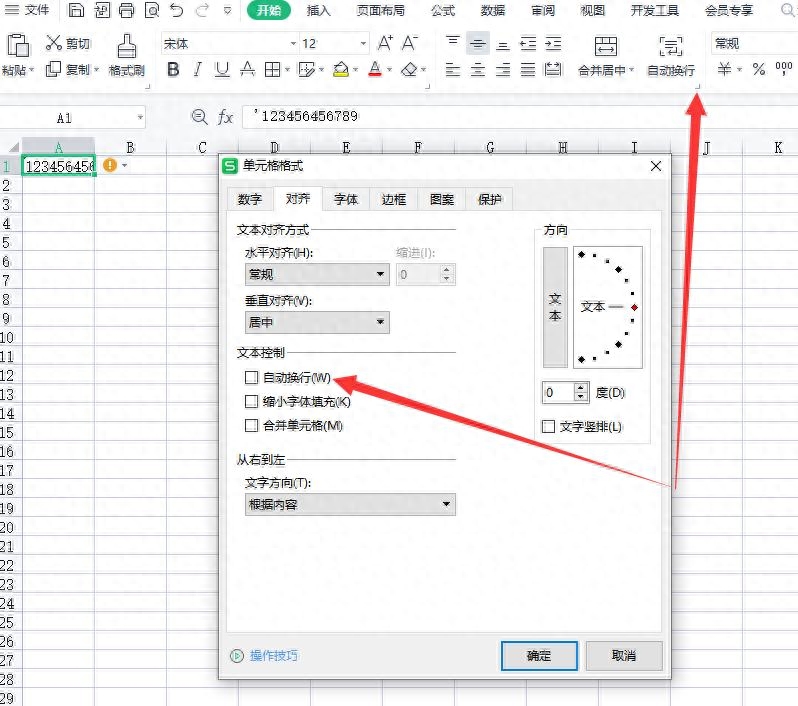Open 垂直对齐 dropdown showing 居中
Image resolution: width=798 pixels, height=706 pixels.
(x=317, y=322)
